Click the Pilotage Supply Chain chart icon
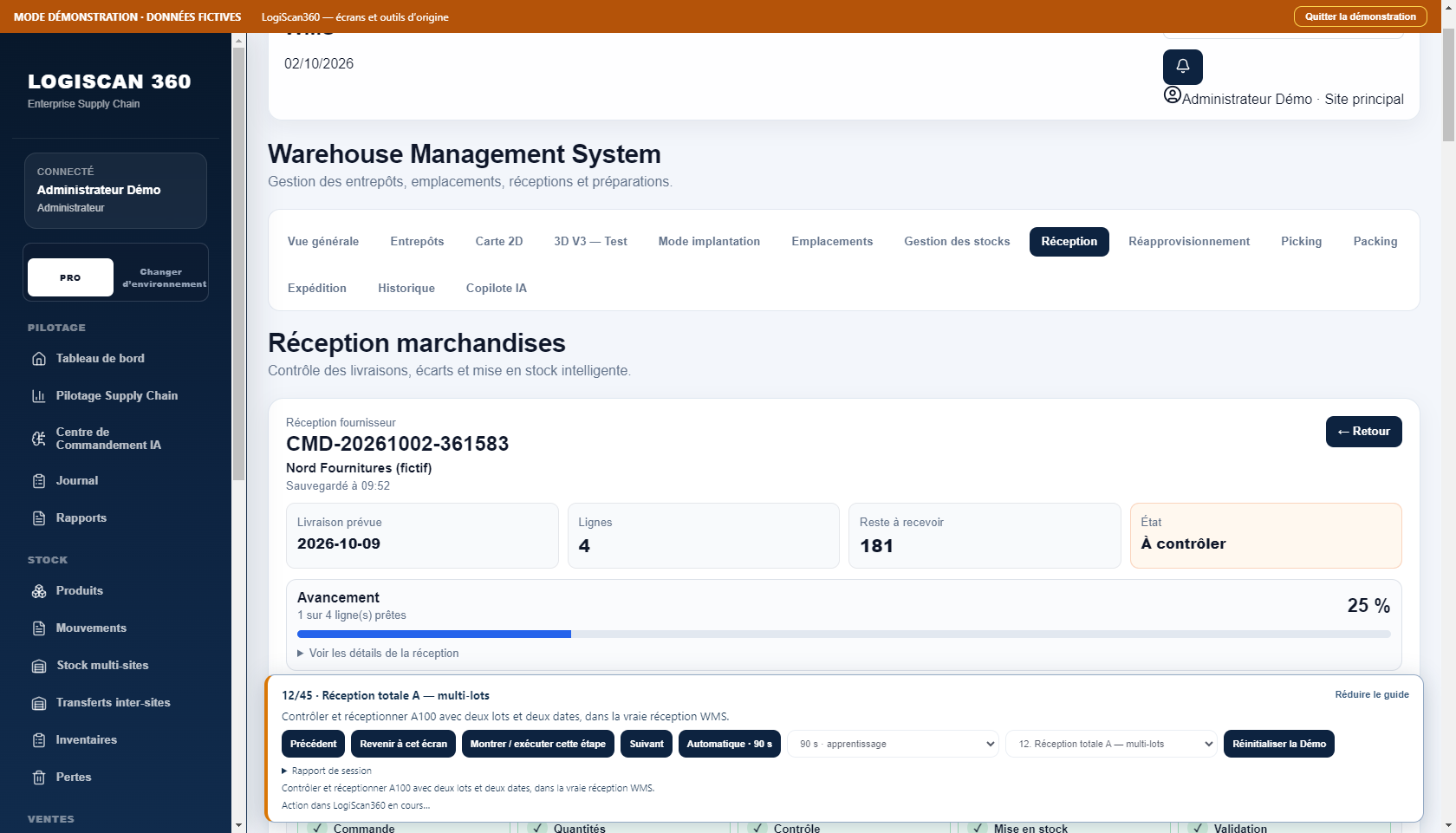This screenshot has width=1456, height=833. point(39,396)
